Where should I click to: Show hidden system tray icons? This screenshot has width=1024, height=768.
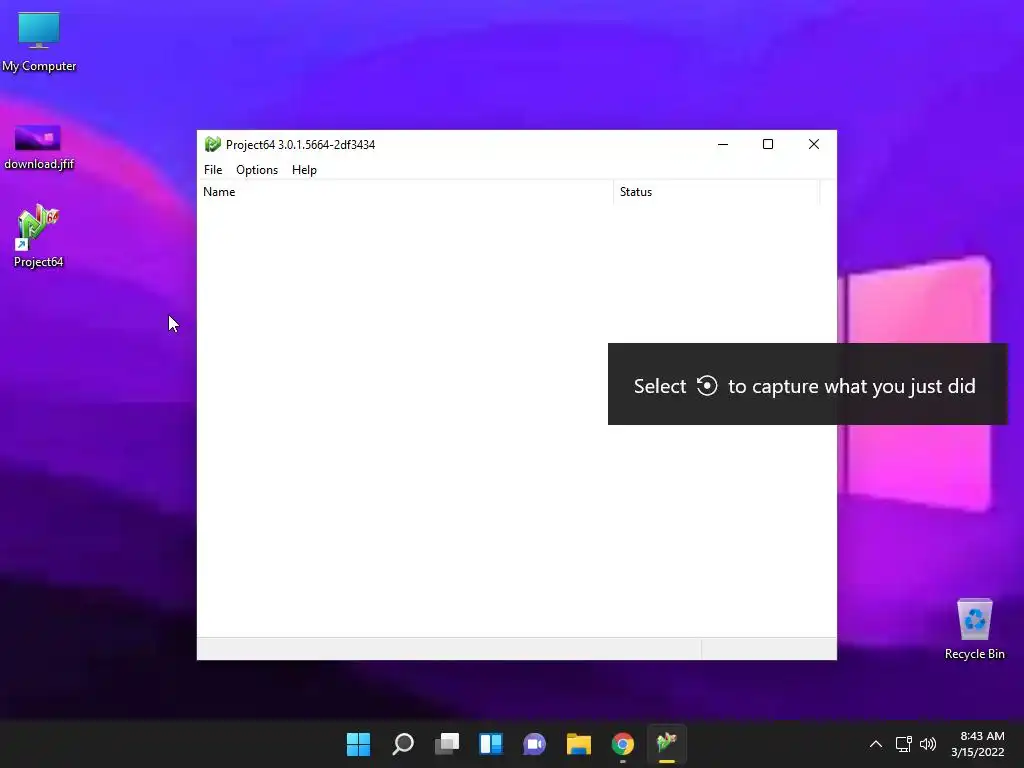click(x=876, y=744)
